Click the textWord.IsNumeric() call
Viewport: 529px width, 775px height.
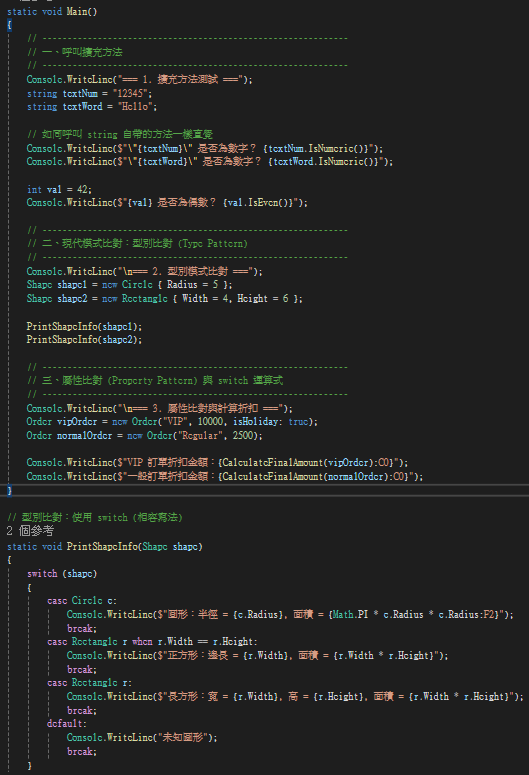click(326, 162)
